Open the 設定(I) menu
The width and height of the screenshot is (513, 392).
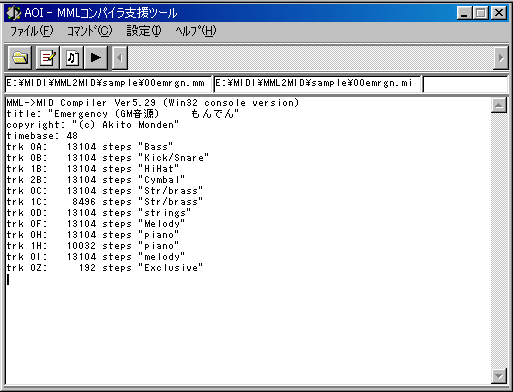point(144,31)
